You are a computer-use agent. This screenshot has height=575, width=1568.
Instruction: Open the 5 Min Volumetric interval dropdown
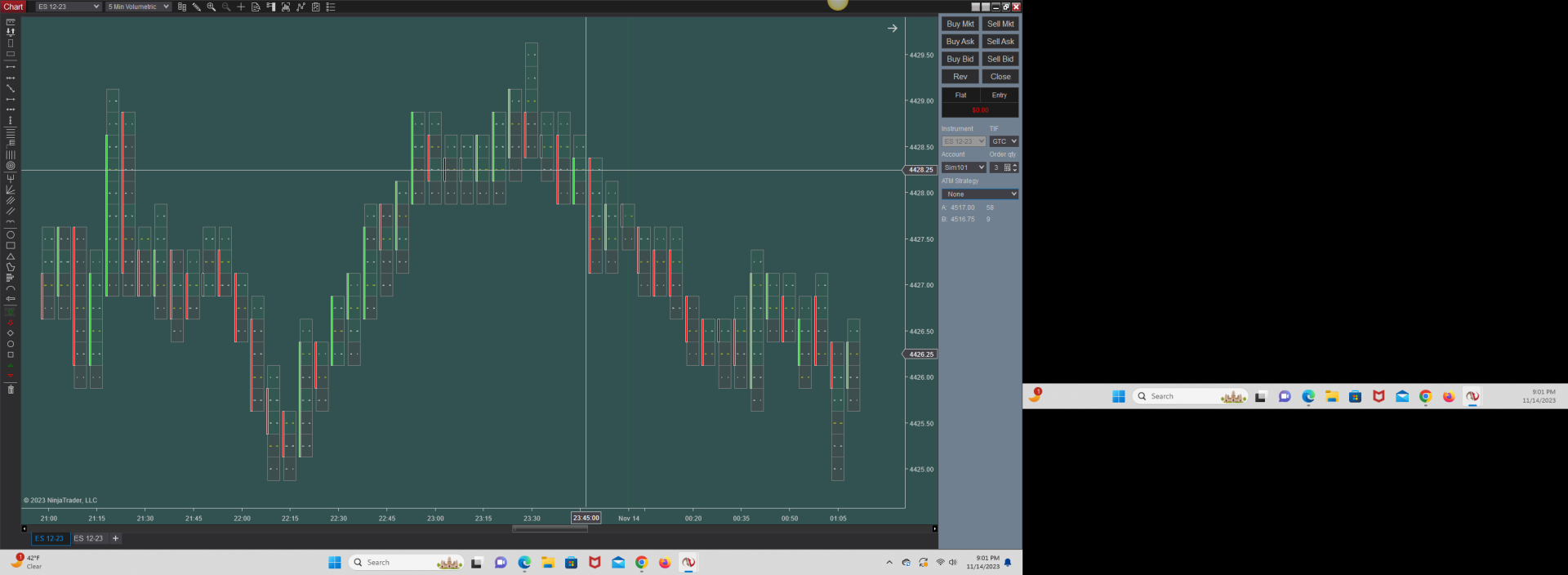(138, 7)
